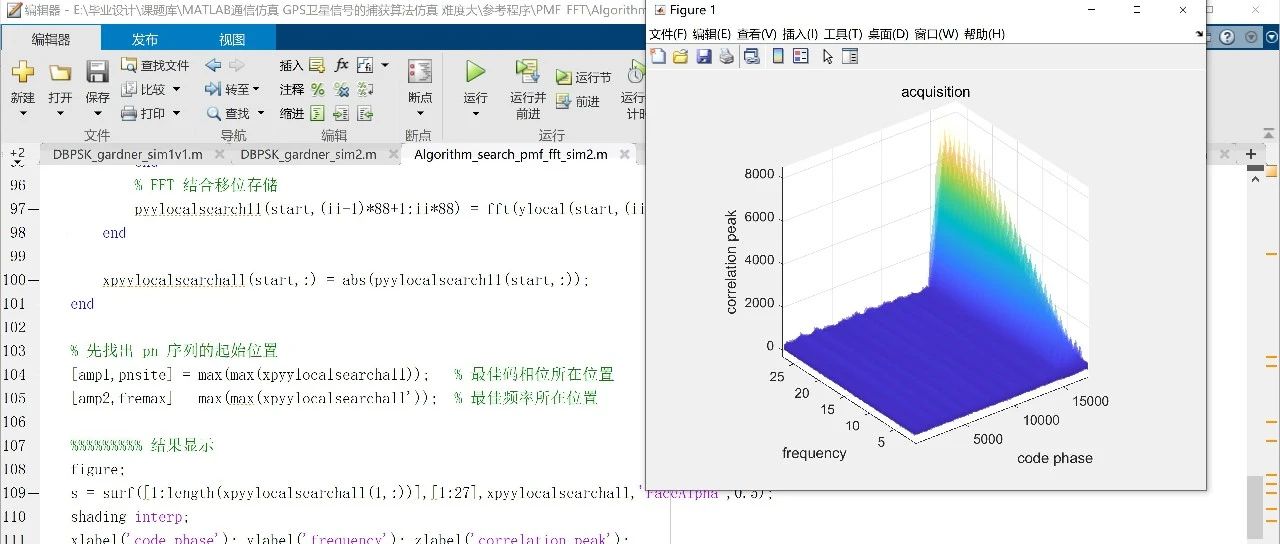
Task: Click the wrap comments icon
Action: (x=365, y=89)
